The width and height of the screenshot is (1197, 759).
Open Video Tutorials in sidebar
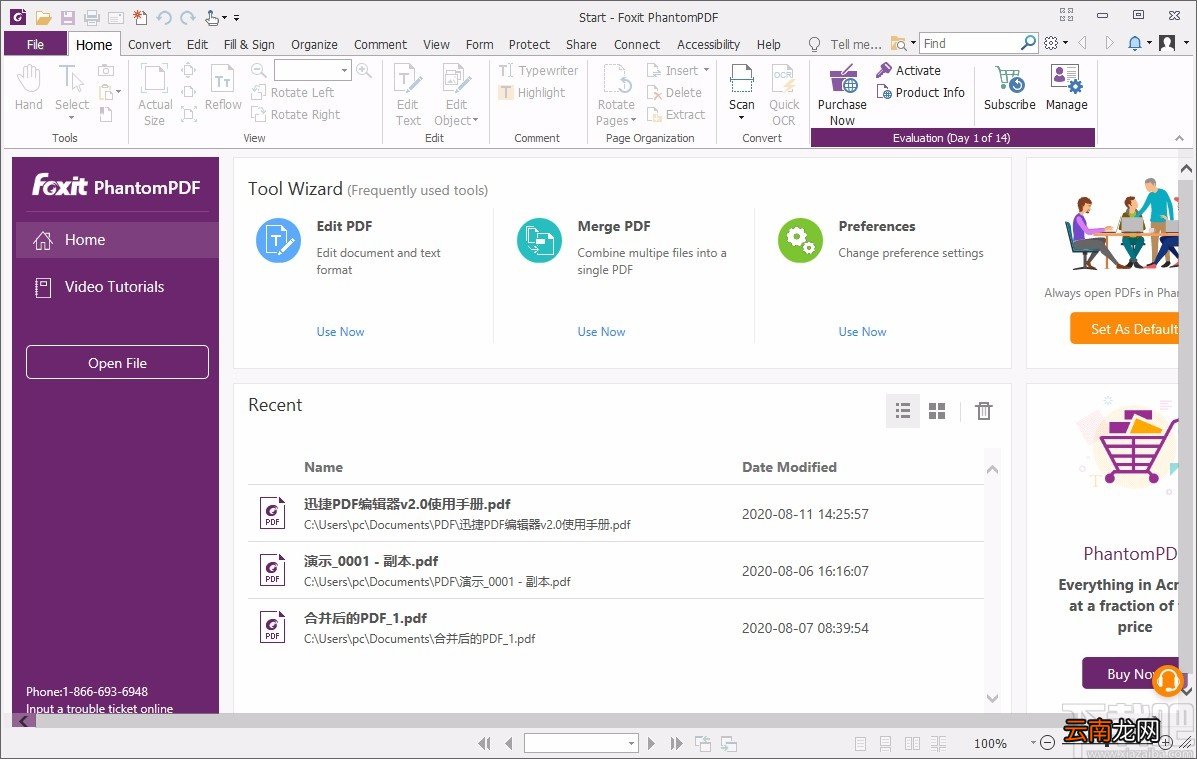click(x=115, y=287)
